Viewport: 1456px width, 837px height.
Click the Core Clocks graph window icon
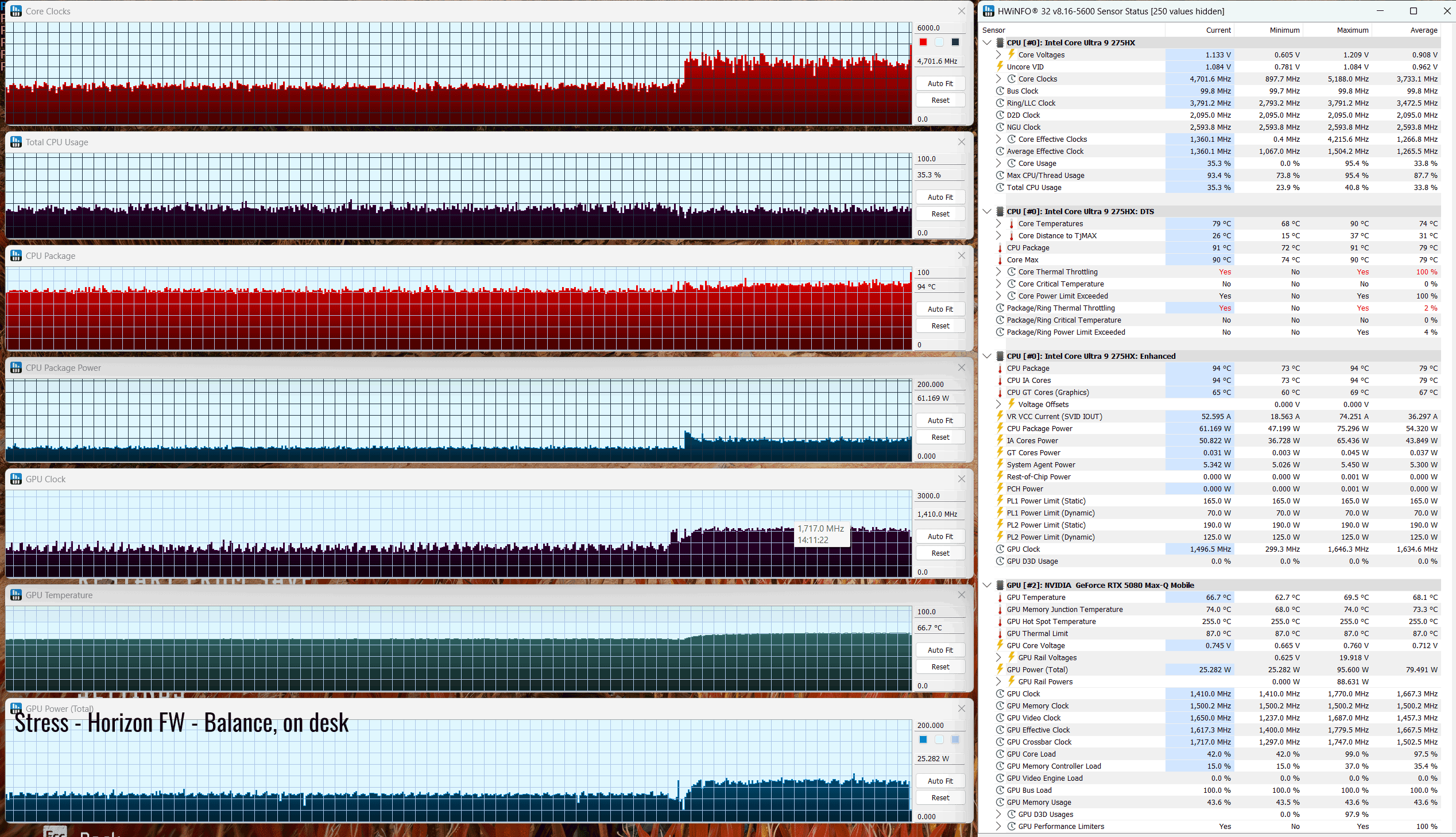pyautogui.click(x=16, y=11)
